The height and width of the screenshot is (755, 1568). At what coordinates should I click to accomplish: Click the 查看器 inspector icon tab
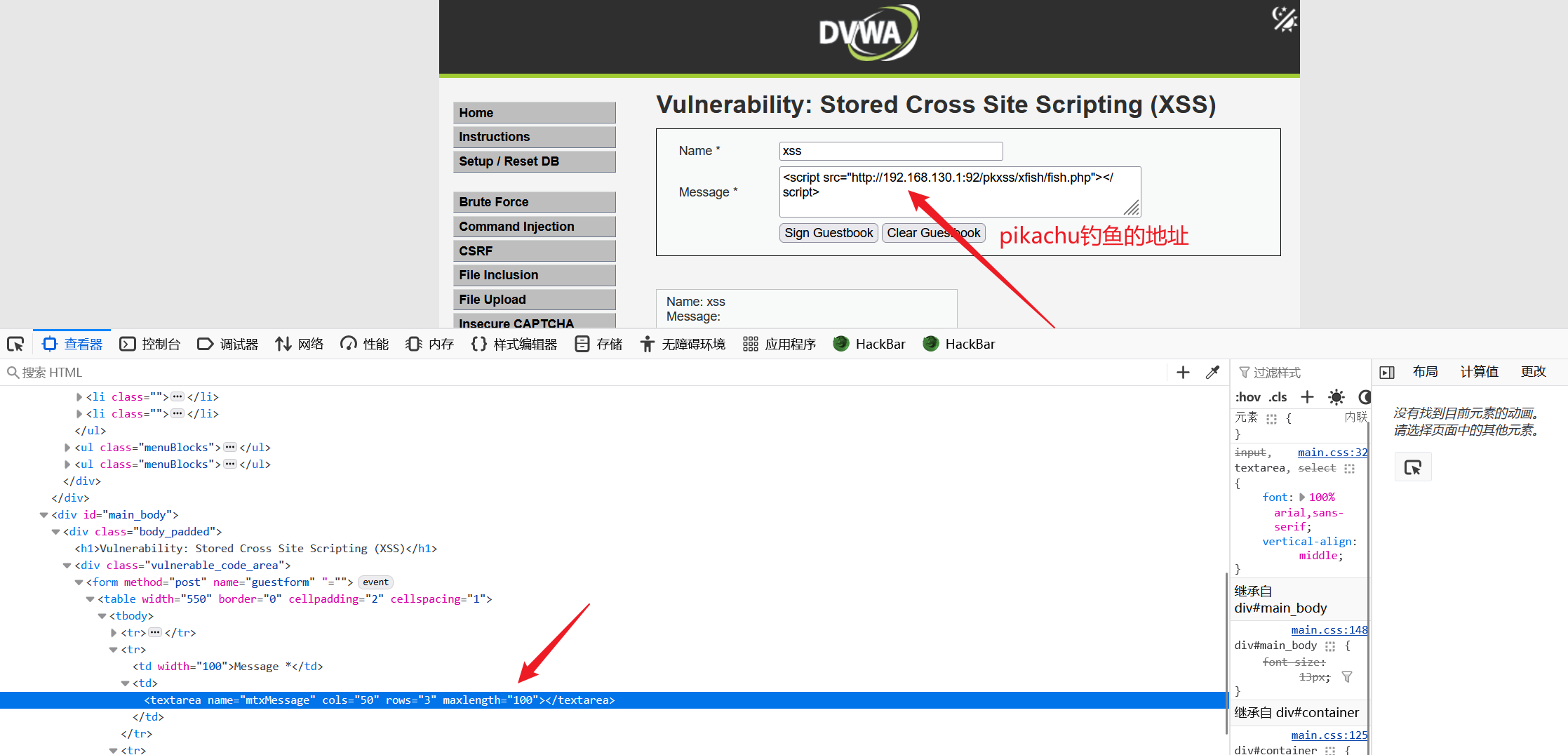coord(72,344)
